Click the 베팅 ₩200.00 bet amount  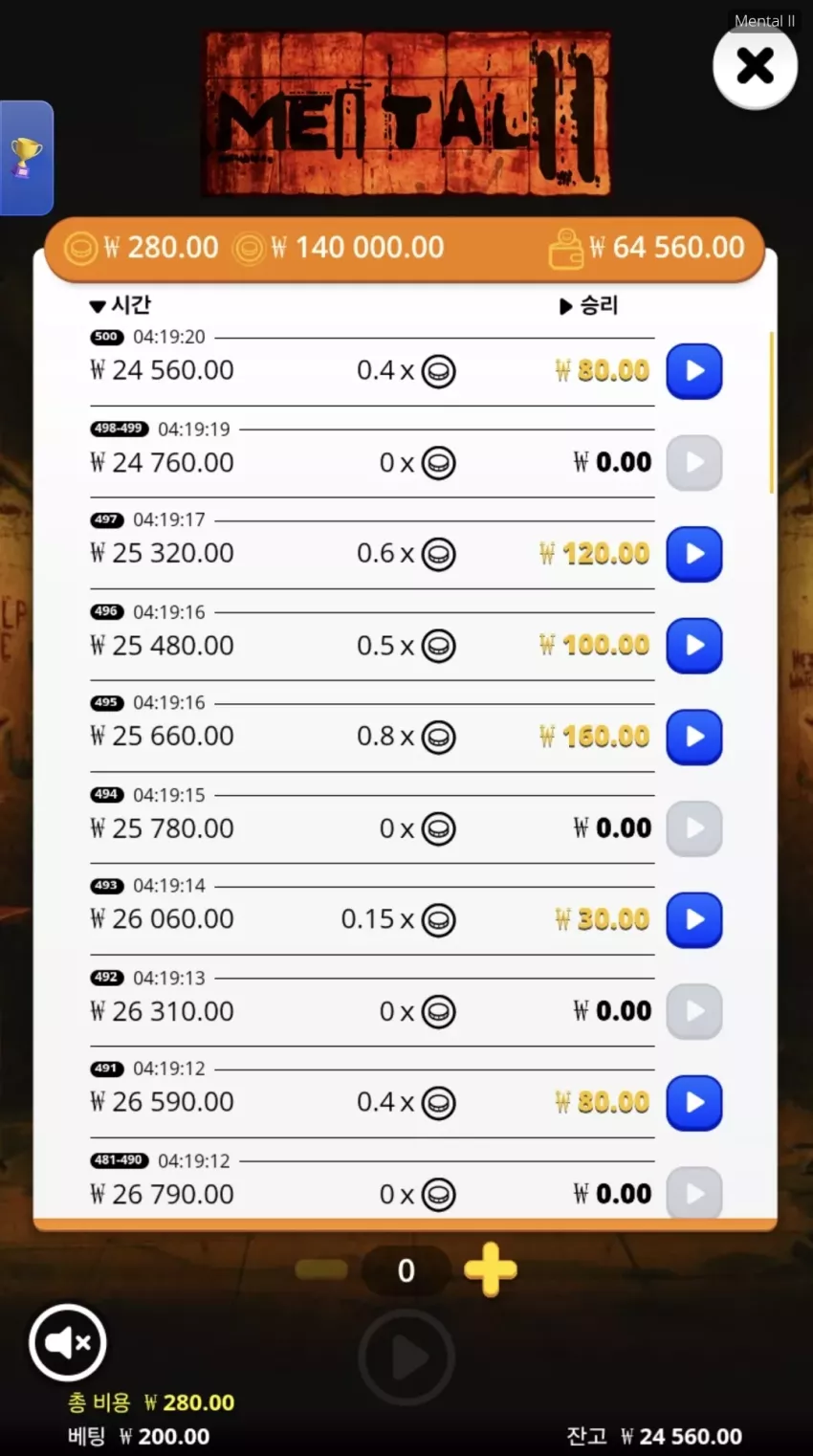tap(139, 1436)
